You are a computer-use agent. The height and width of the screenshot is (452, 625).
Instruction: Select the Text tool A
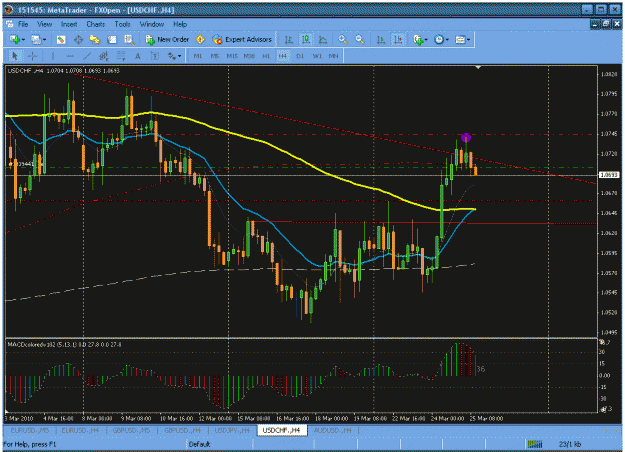[x=138, y=56]
